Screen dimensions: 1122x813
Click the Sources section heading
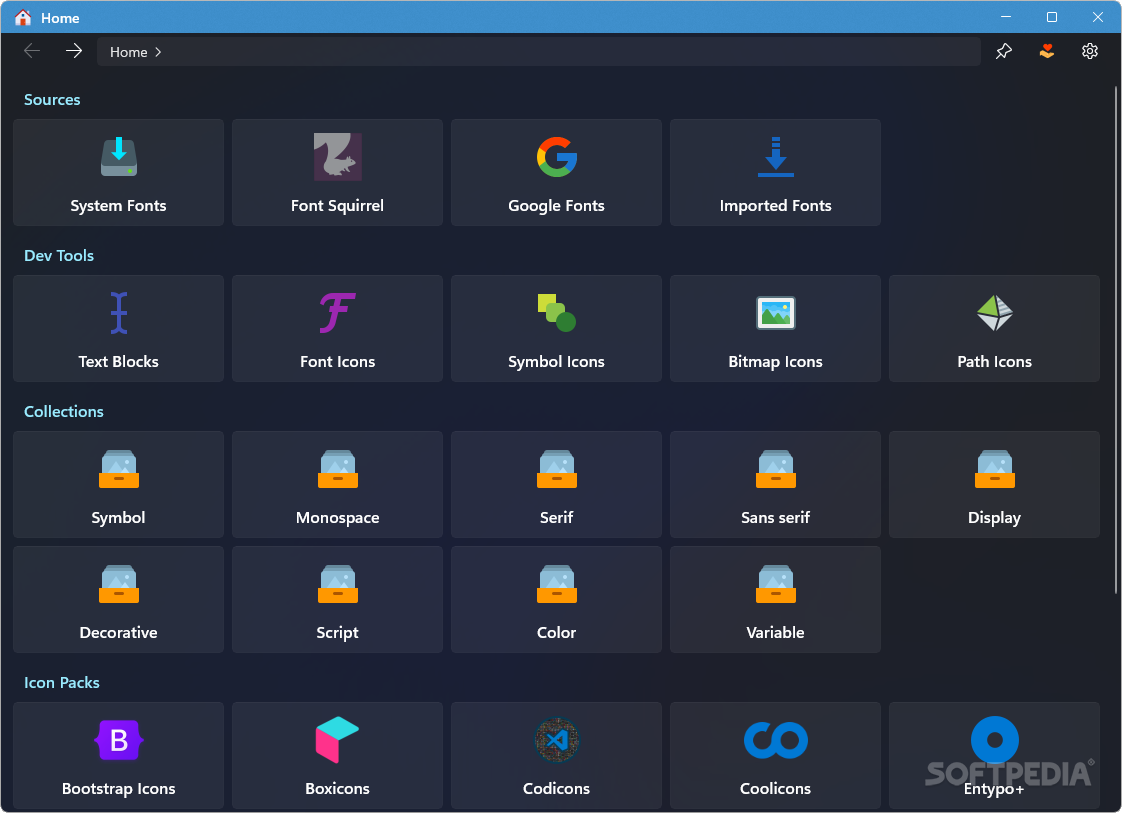[x=52, y=99]
